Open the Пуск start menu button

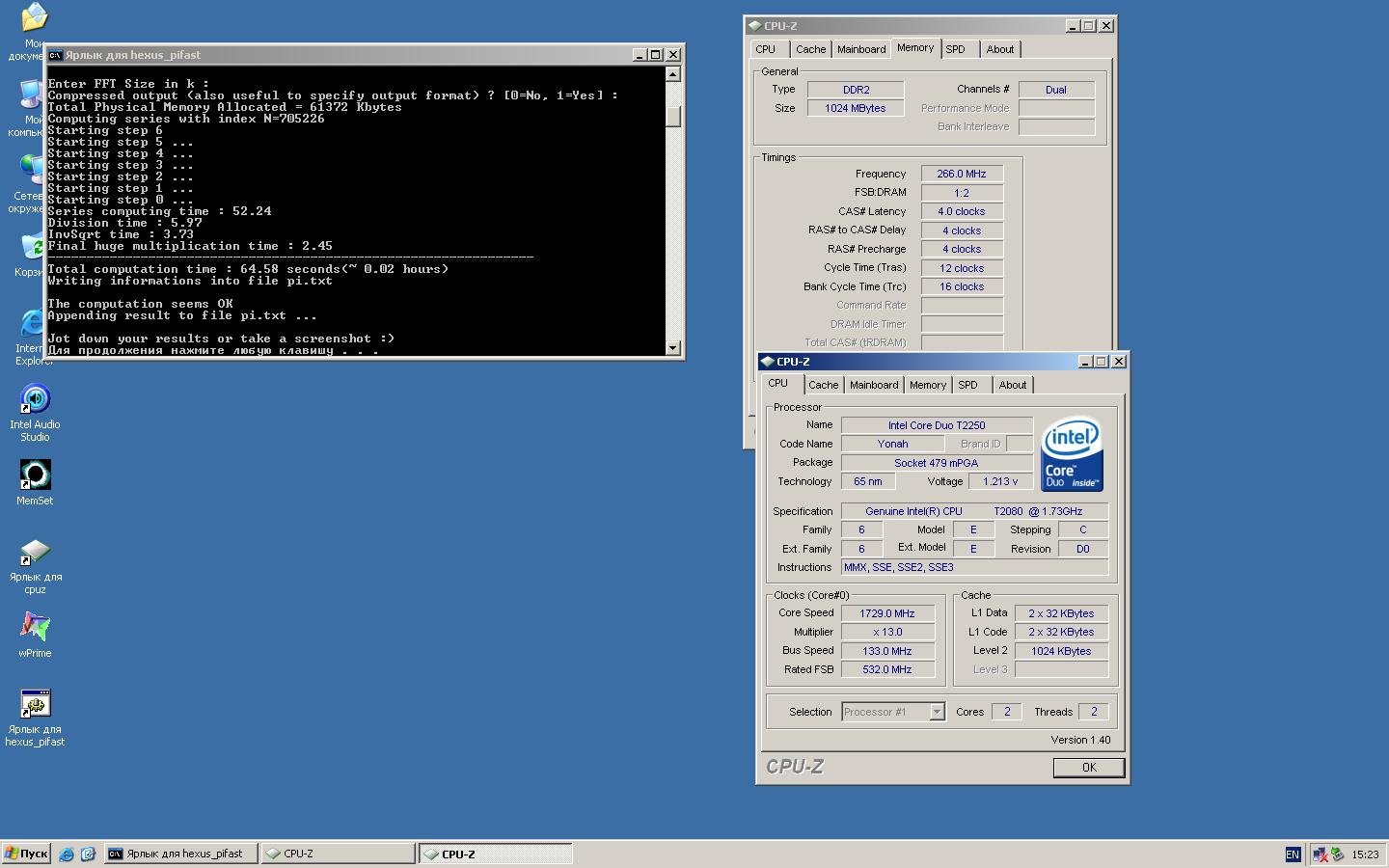[x=26, y=854]
